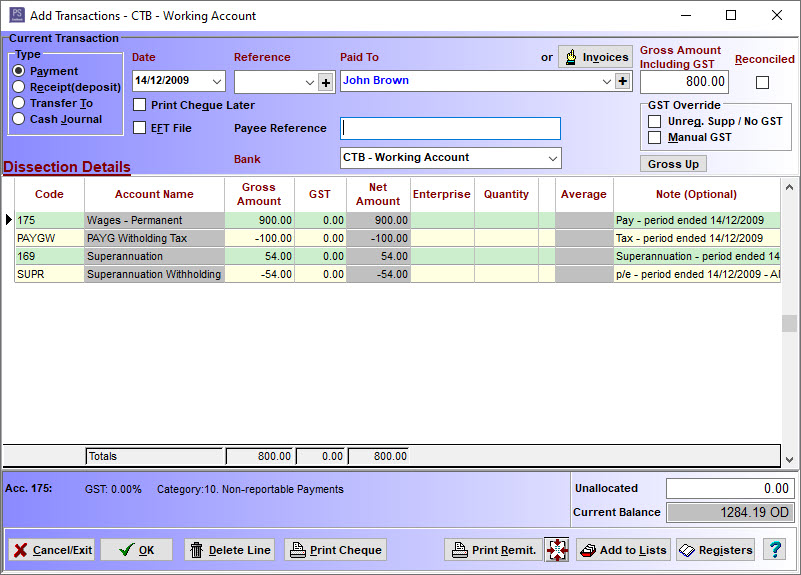
Task: Click the red arrows icon beside Print Remit.
Action: click(557, 550)
